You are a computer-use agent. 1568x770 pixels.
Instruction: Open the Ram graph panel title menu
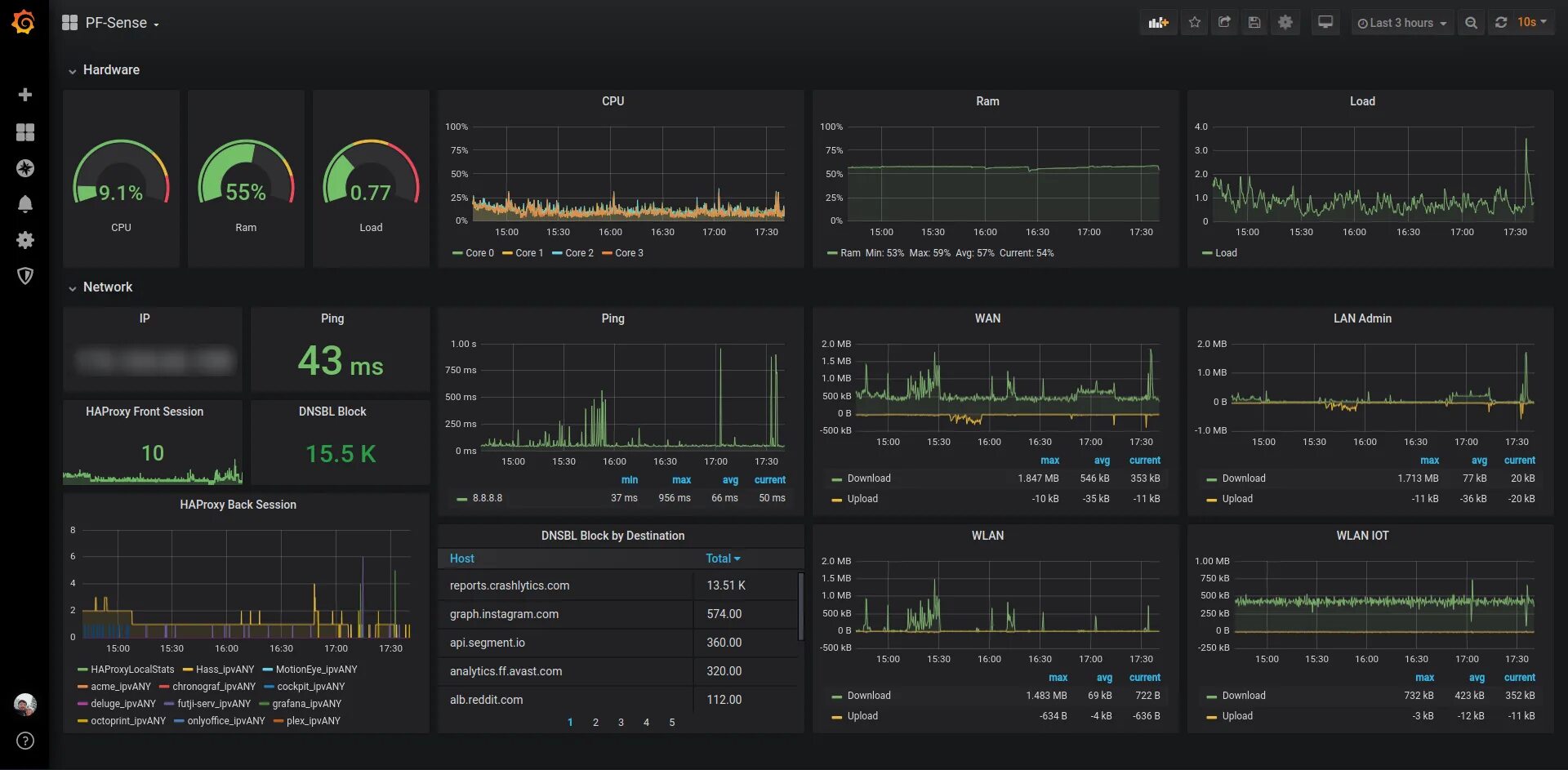(987, 101)
